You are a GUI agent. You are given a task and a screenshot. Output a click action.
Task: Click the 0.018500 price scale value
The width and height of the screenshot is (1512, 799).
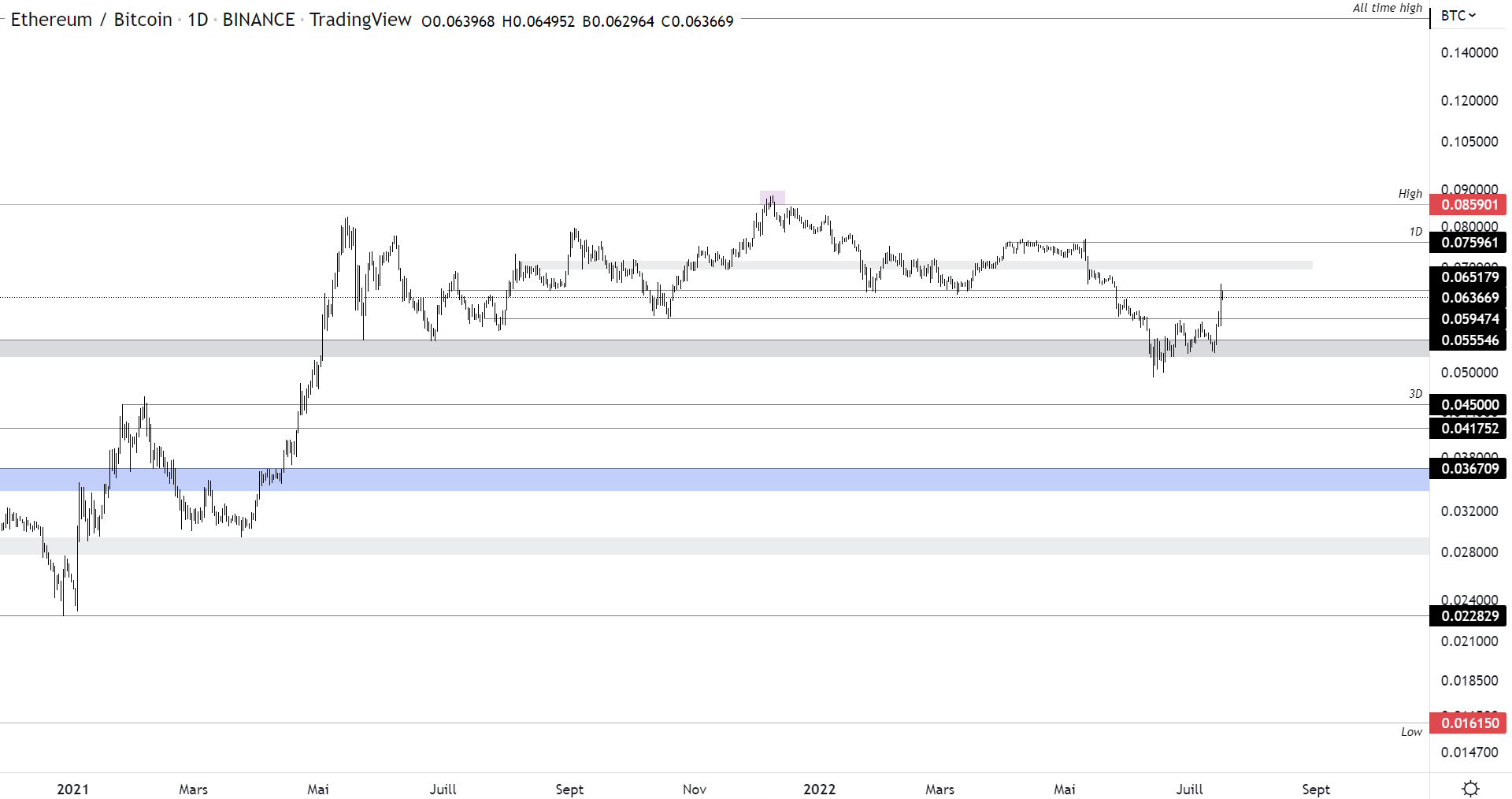(1469, 681)
